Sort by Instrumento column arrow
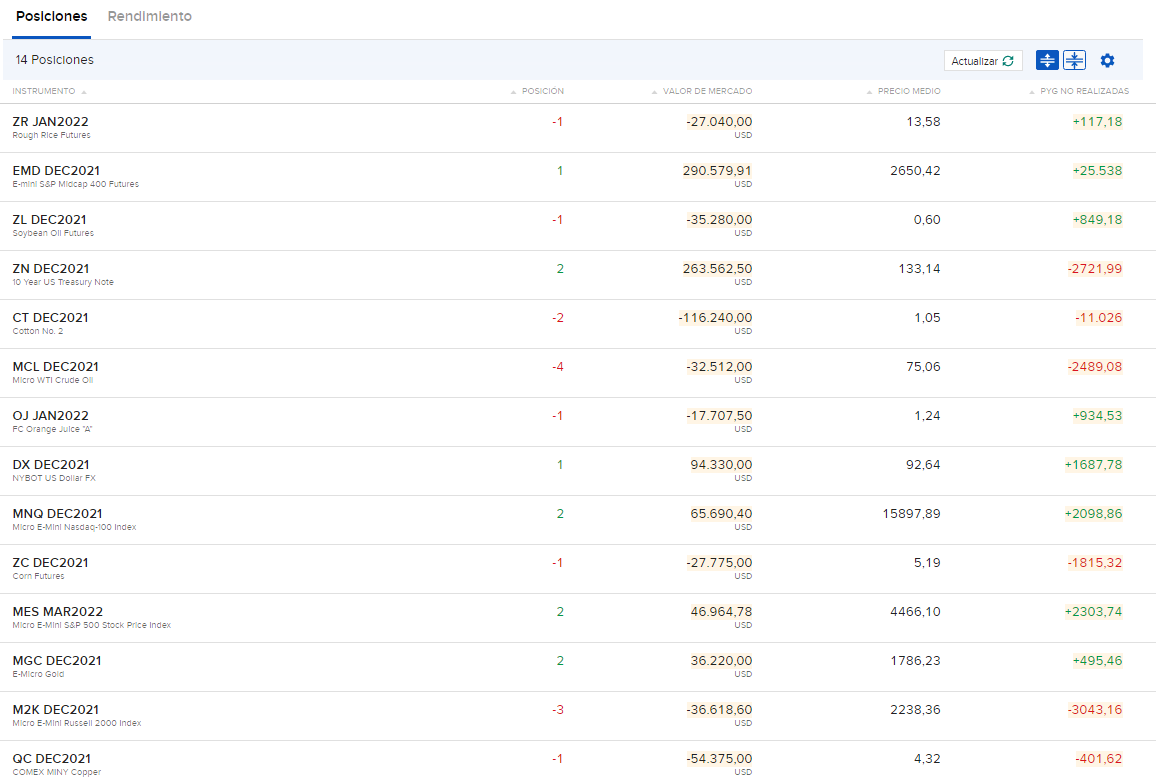 (84, 92)
